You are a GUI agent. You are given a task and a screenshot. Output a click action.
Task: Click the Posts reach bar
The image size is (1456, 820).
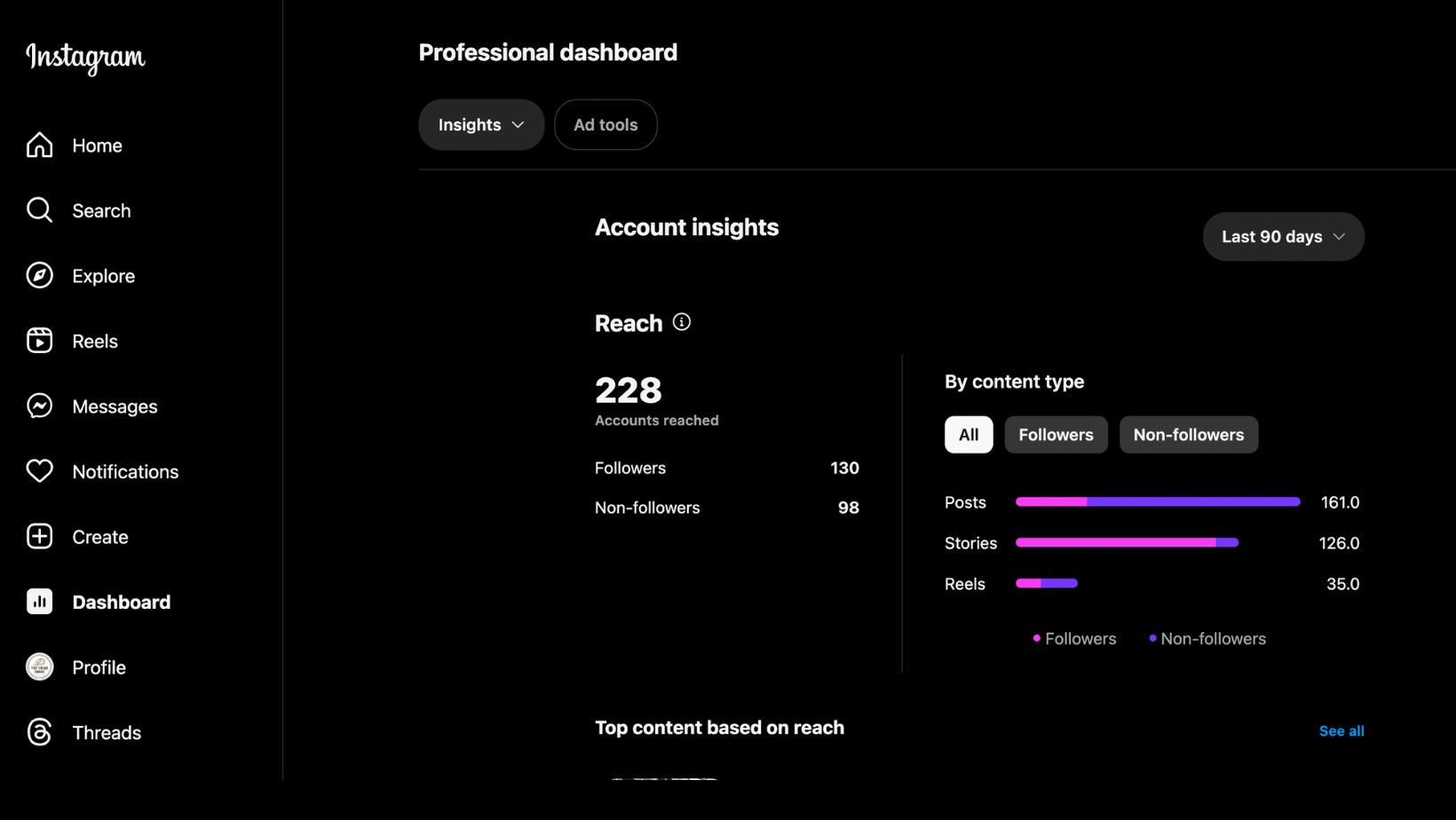pos(1158,502)
